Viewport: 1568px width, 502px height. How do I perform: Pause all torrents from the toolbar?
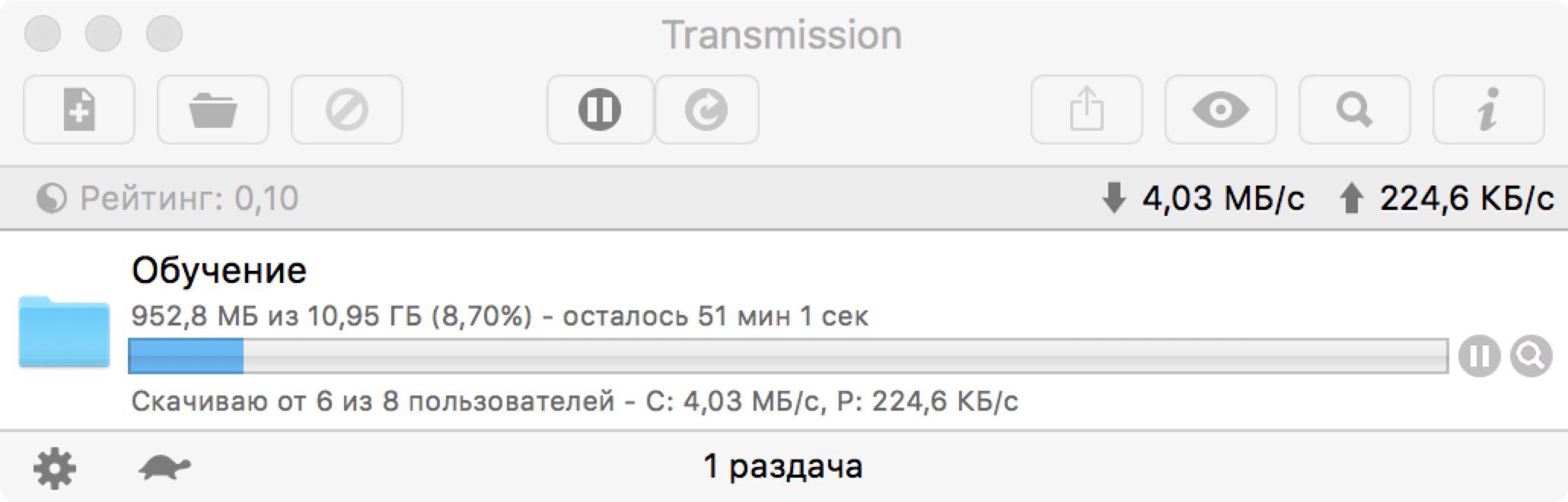click(x=600, y=110)
